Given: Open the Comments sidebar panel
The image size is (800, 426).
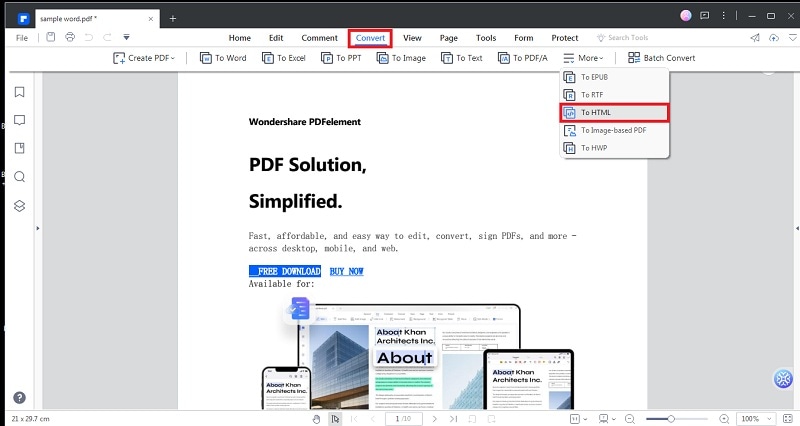Looking at the screenshot, I should point(19,120).
